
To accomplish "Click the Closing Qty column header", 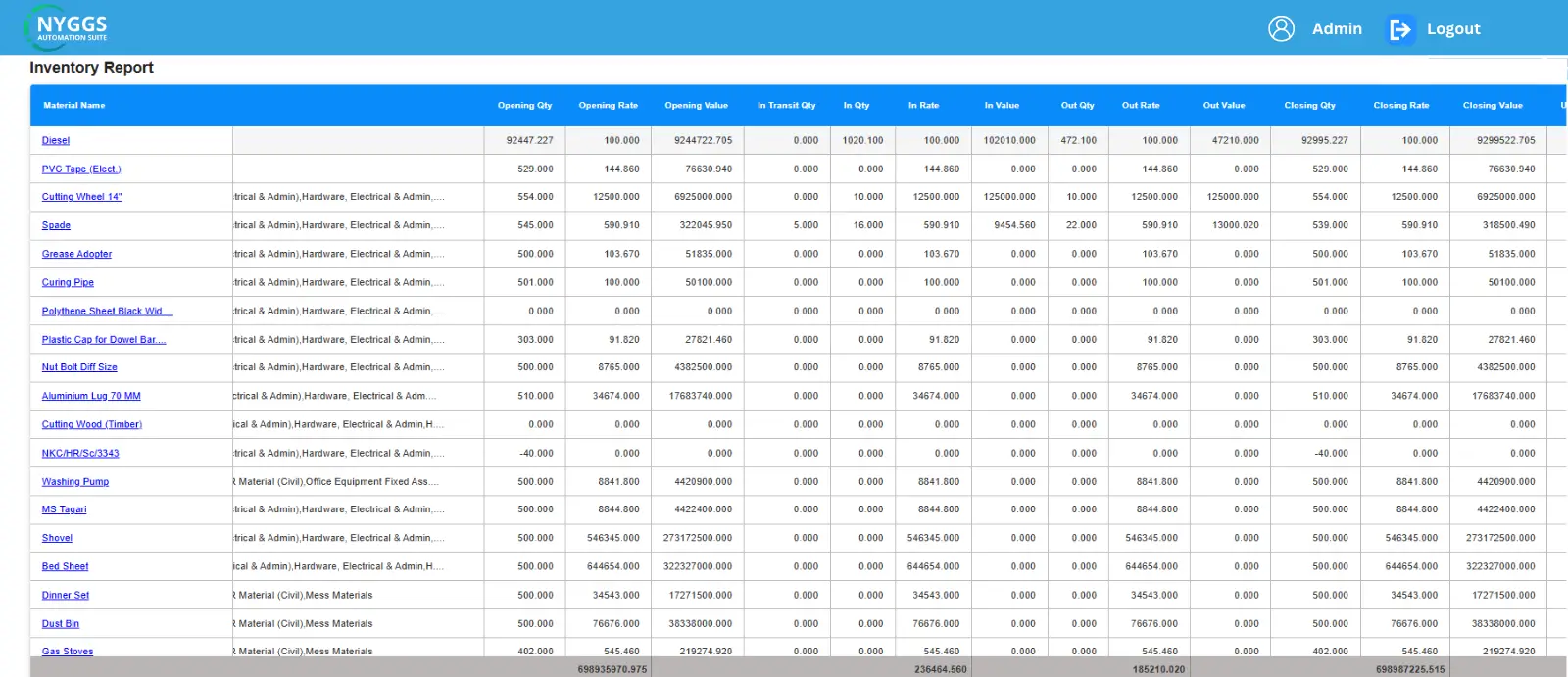I will pos(1309,106).
